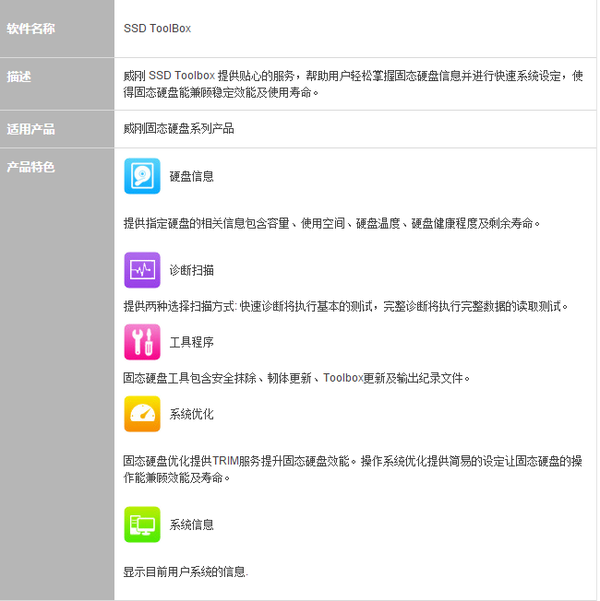Click the green computer system info icon
600x601 pixels.
142,524
